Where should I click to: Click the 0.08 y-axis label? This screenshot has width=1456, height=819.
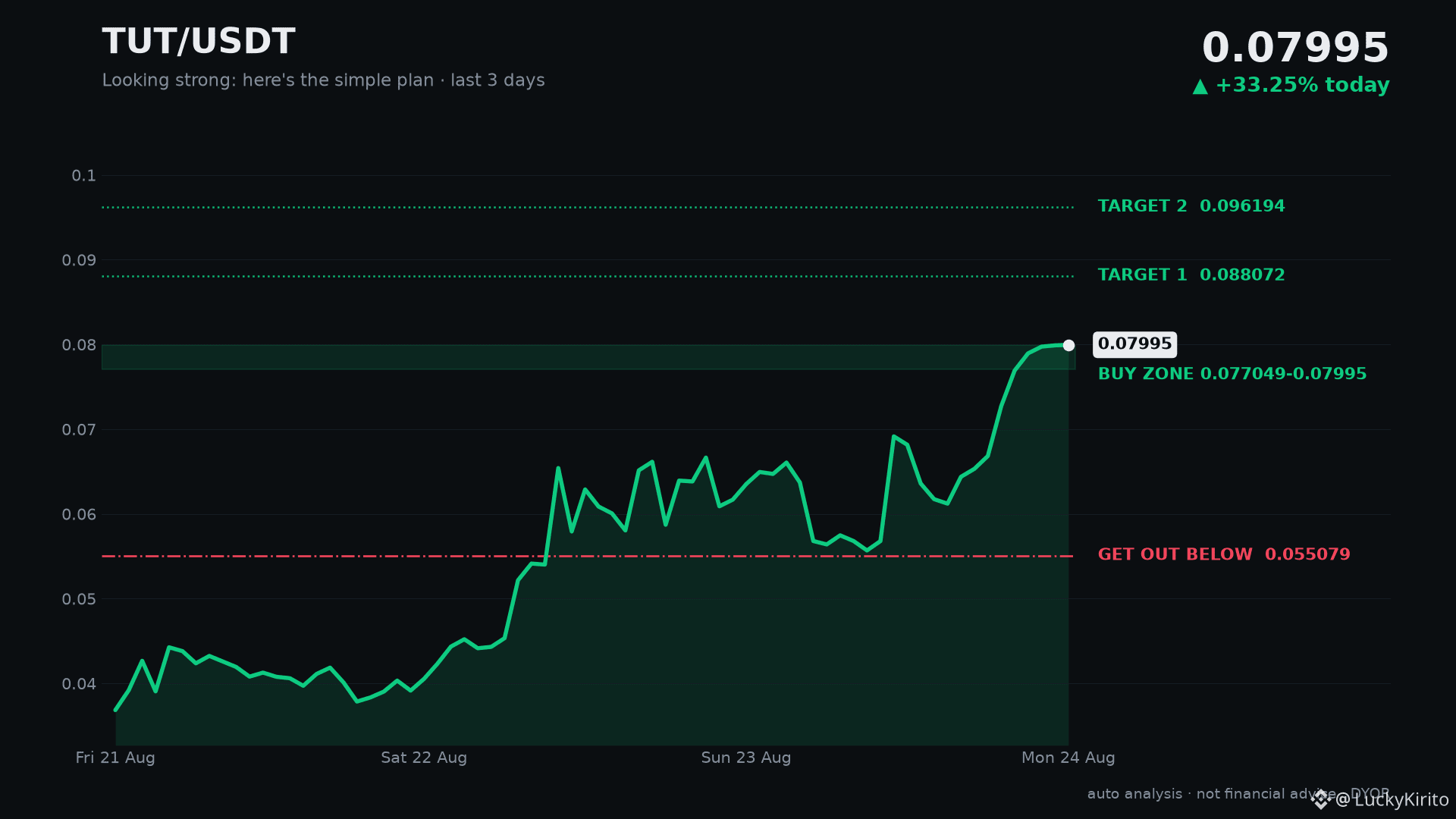coord(79,346)
